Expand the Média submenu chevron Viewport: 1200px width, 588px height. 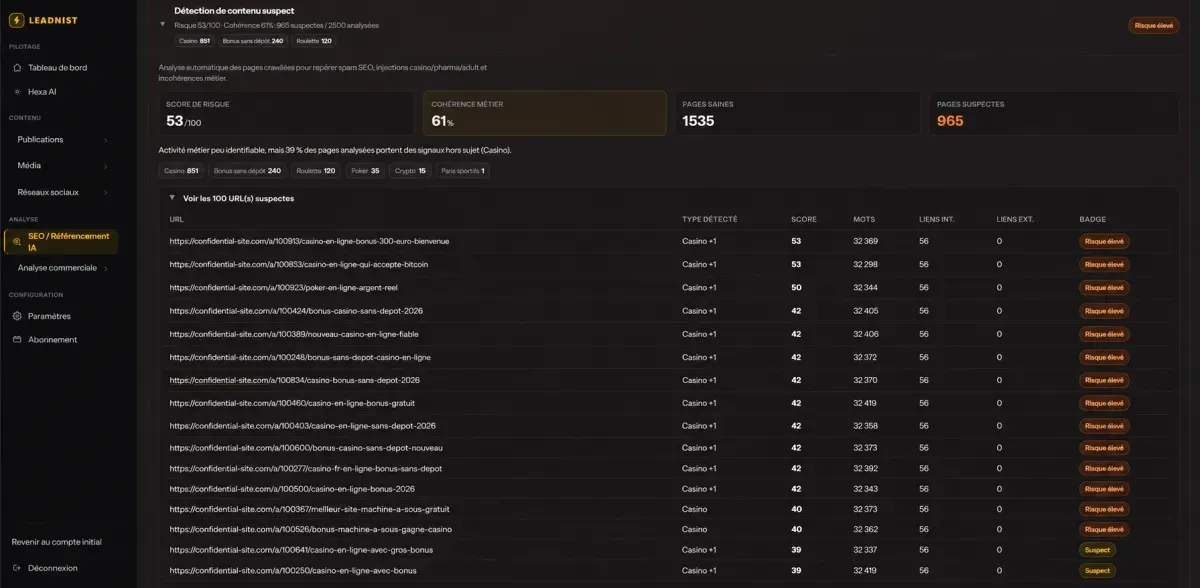(106, 166)
